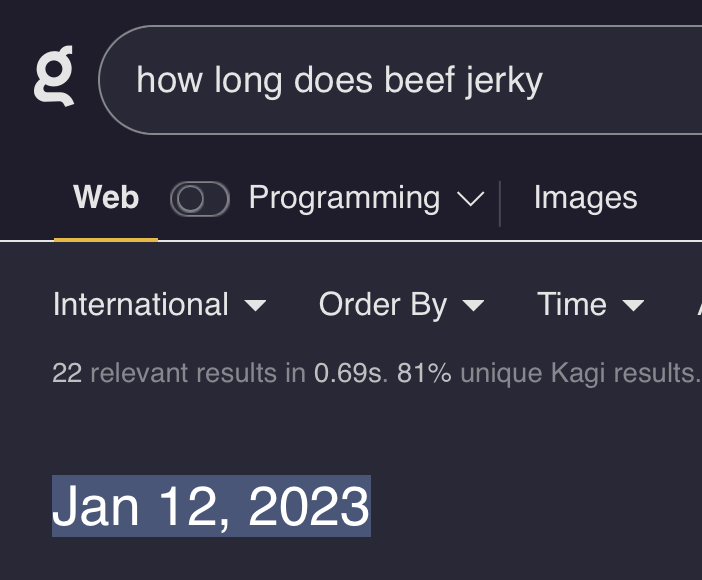Click the cut-off filter right of Time
The height and width of the screenshot is (580, 702).
698,304
